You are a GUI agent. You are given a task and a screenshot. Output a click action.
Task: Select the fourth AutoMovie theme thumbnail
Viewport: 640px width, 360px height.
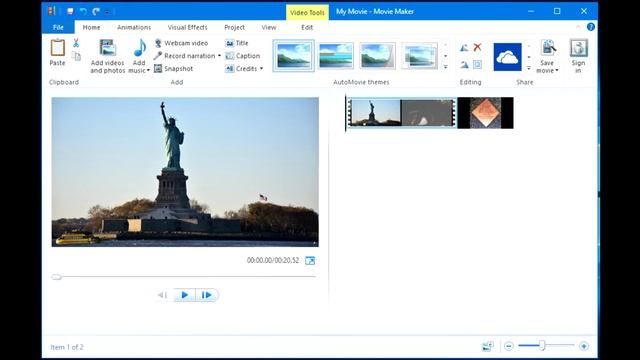(x=419, y=56)
